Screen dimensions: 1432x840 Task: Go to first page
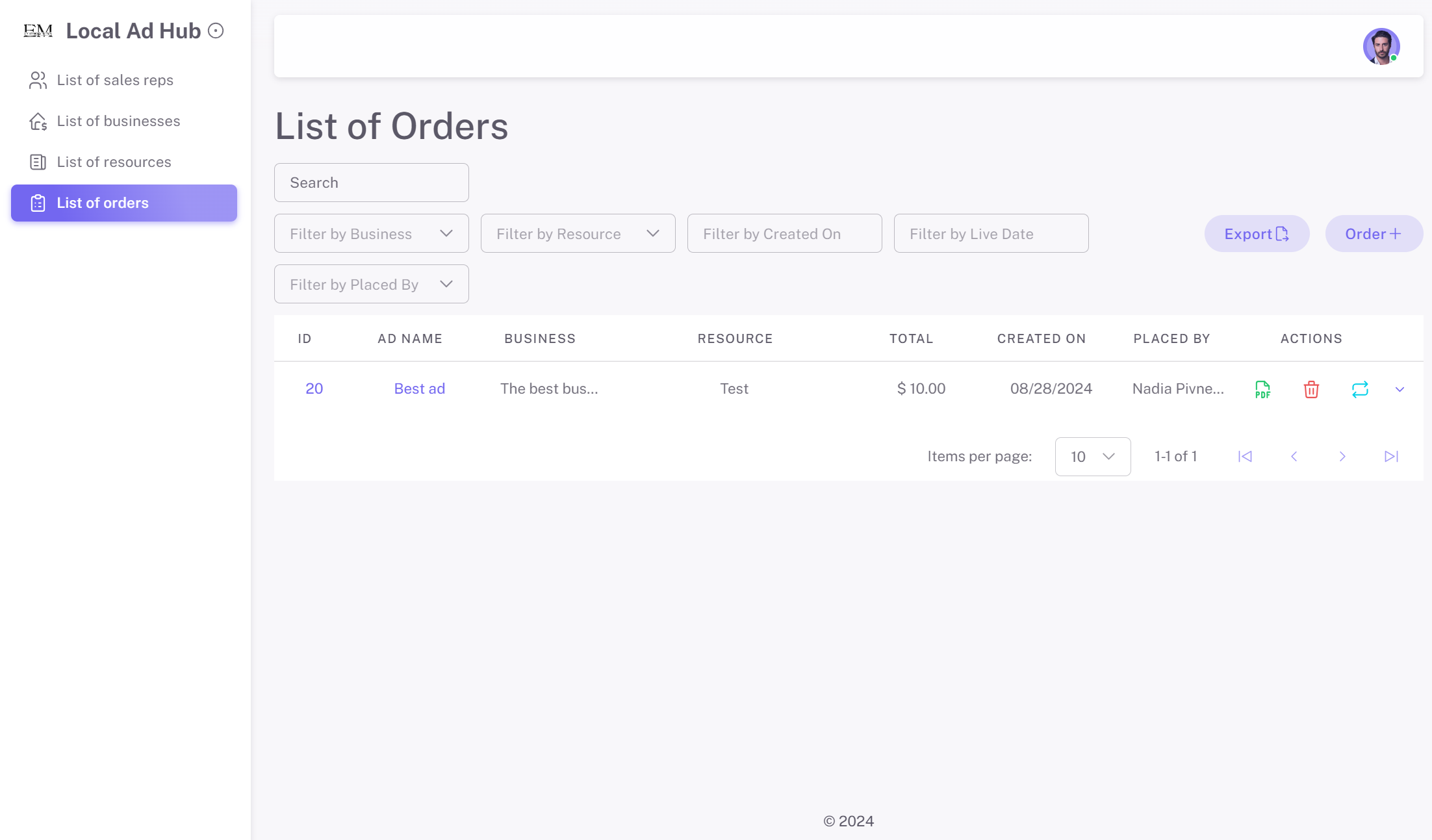coord(1245,457)
